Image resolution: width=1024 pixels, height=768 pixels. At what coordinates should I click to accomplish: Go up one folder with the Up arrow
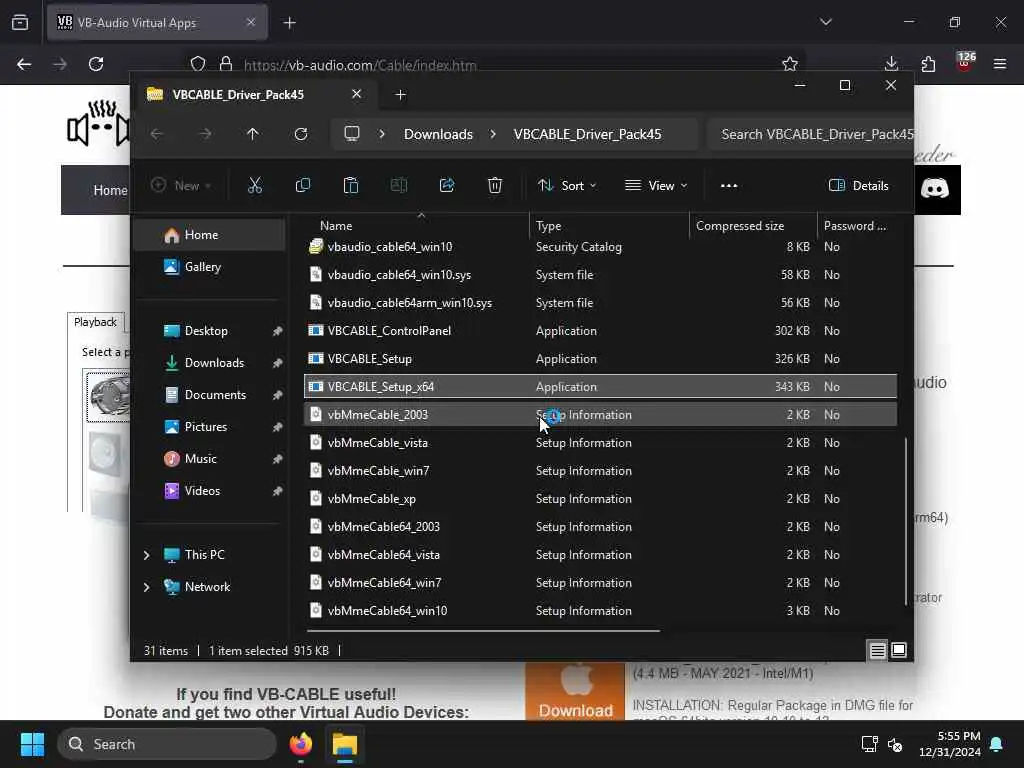click(x=253, y=134)
